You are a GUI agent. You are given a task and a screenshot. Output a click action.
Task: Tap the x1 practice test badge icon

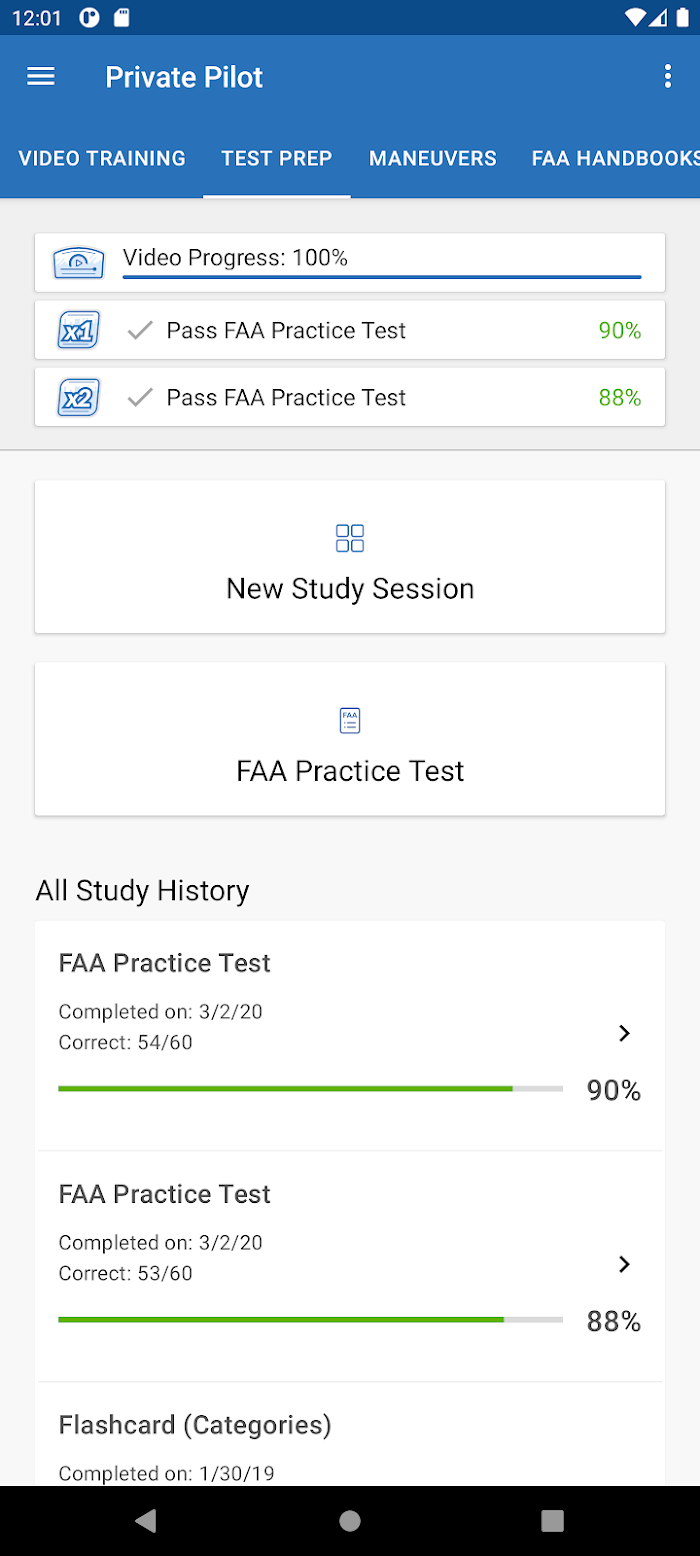79,330
